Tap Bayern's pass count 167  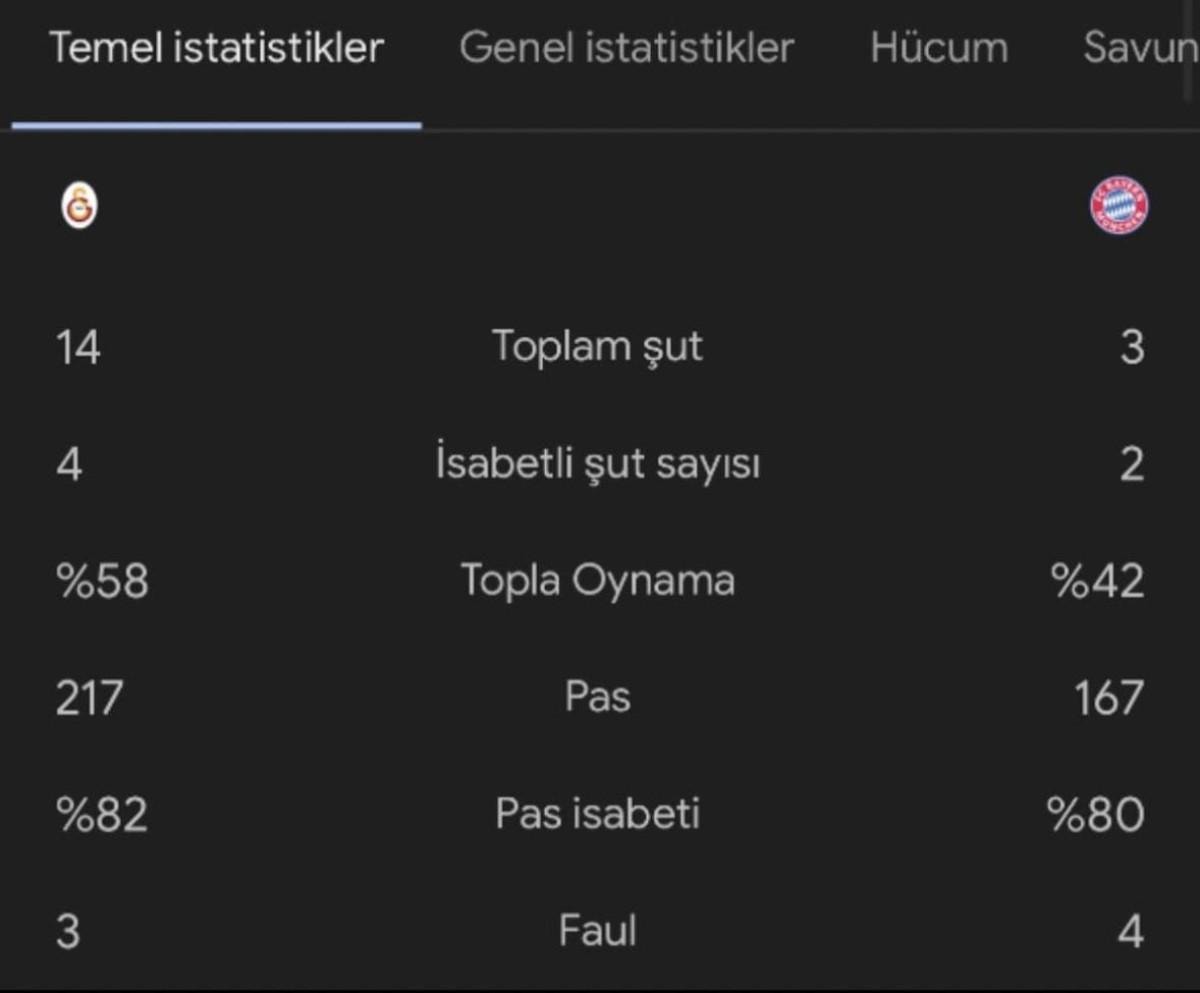tap(1107, 698)
